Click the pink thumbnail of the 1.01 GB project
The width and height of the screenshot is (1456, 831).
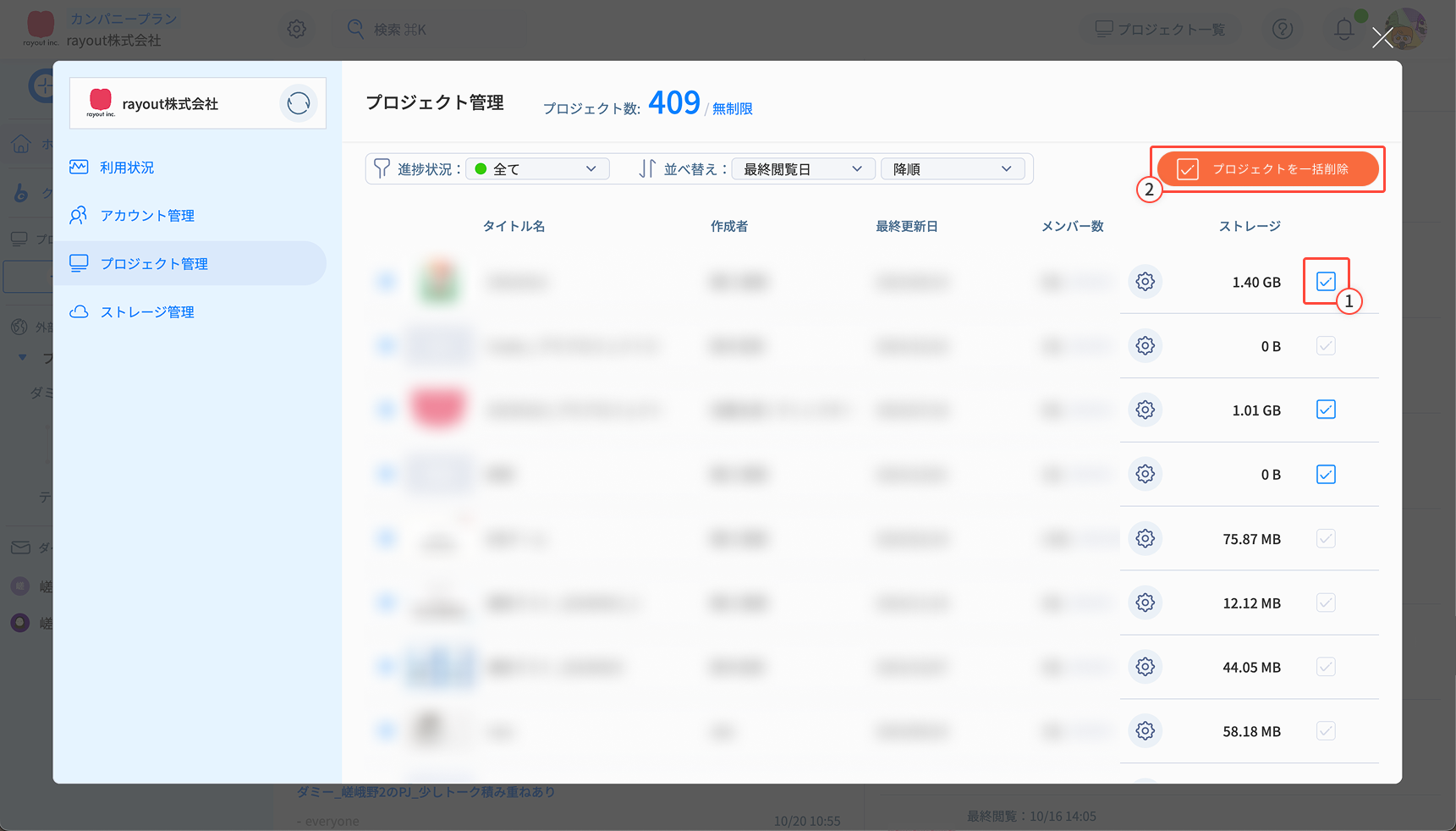(x=438, y=408)
